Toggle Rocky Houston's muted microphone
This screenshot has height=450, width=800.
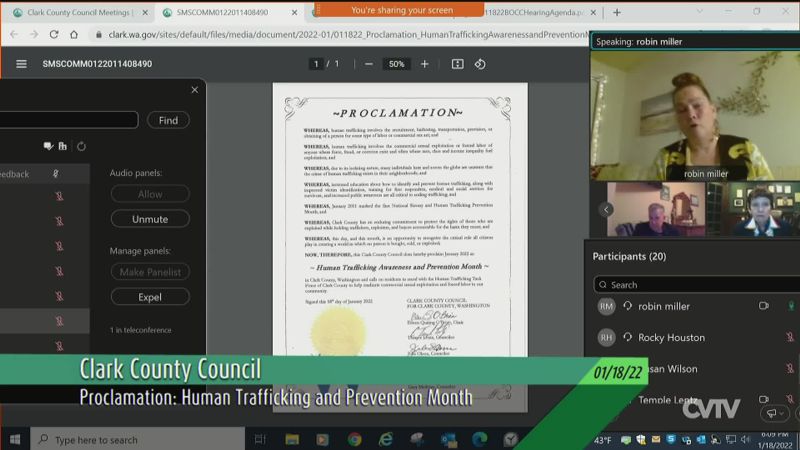click(x=790, y=338)
